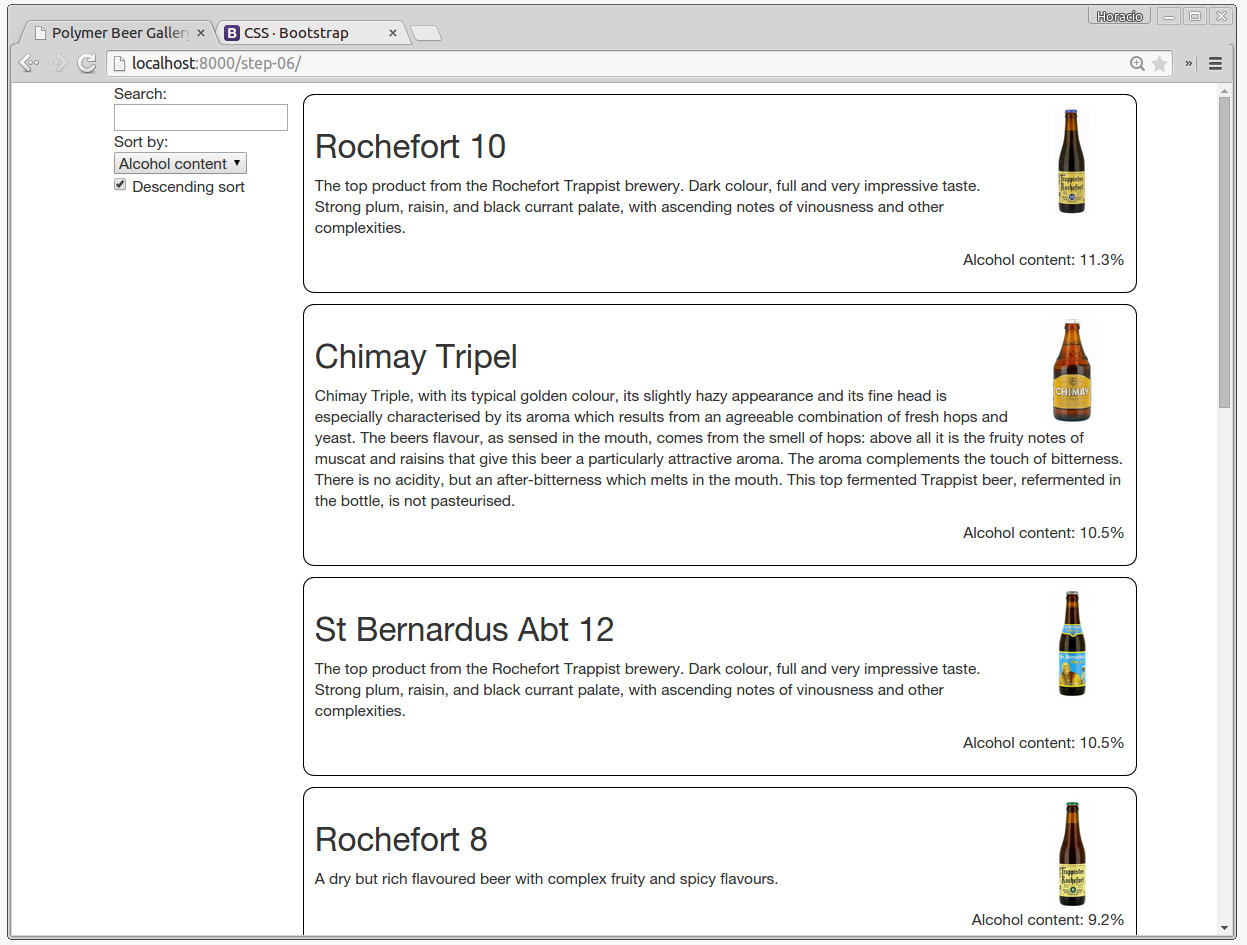Focus the Search input field
The image size is (1247, 945).
201,118
